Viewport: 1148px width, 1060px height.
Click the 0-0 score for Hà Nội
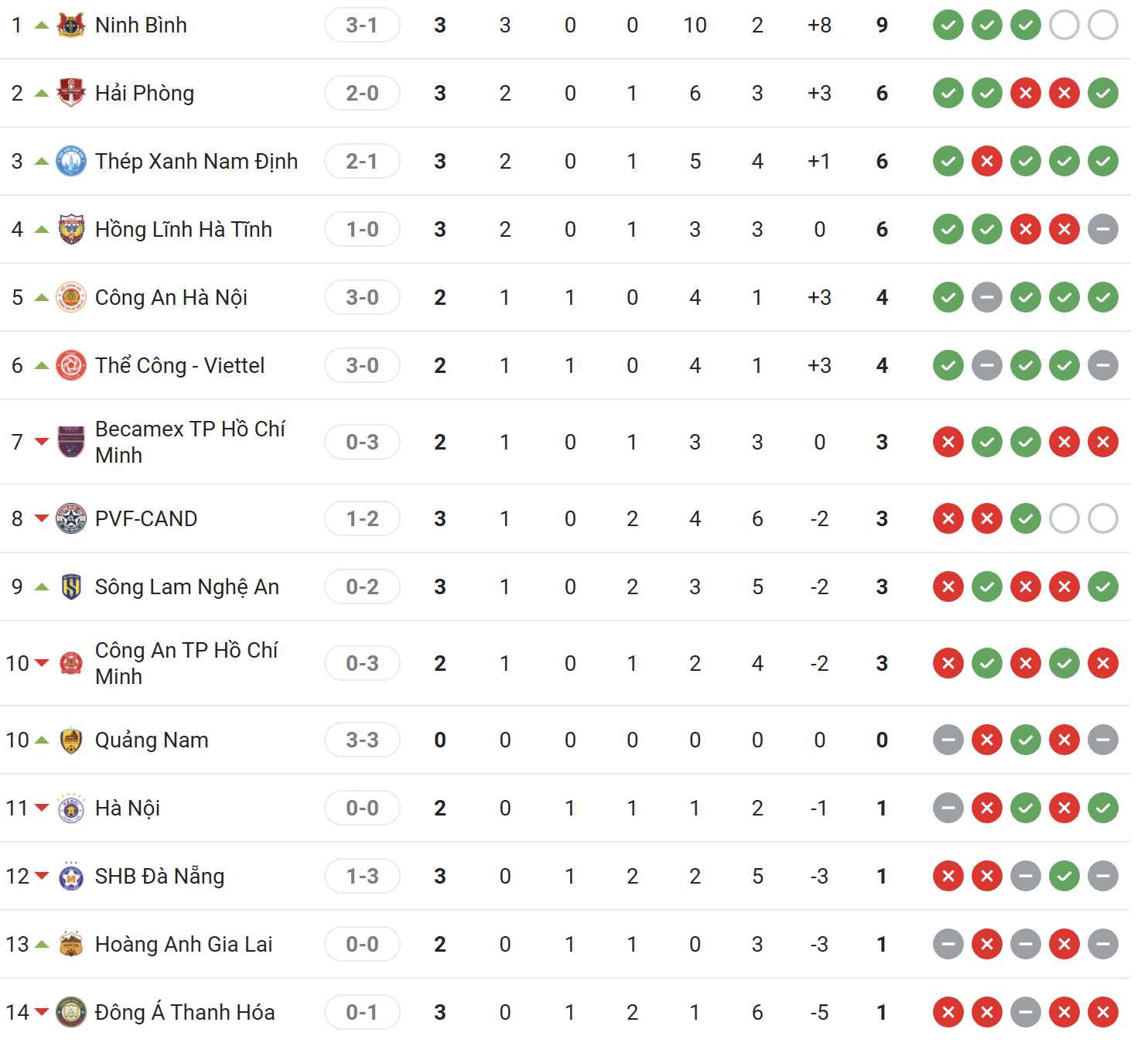point(362,808)
